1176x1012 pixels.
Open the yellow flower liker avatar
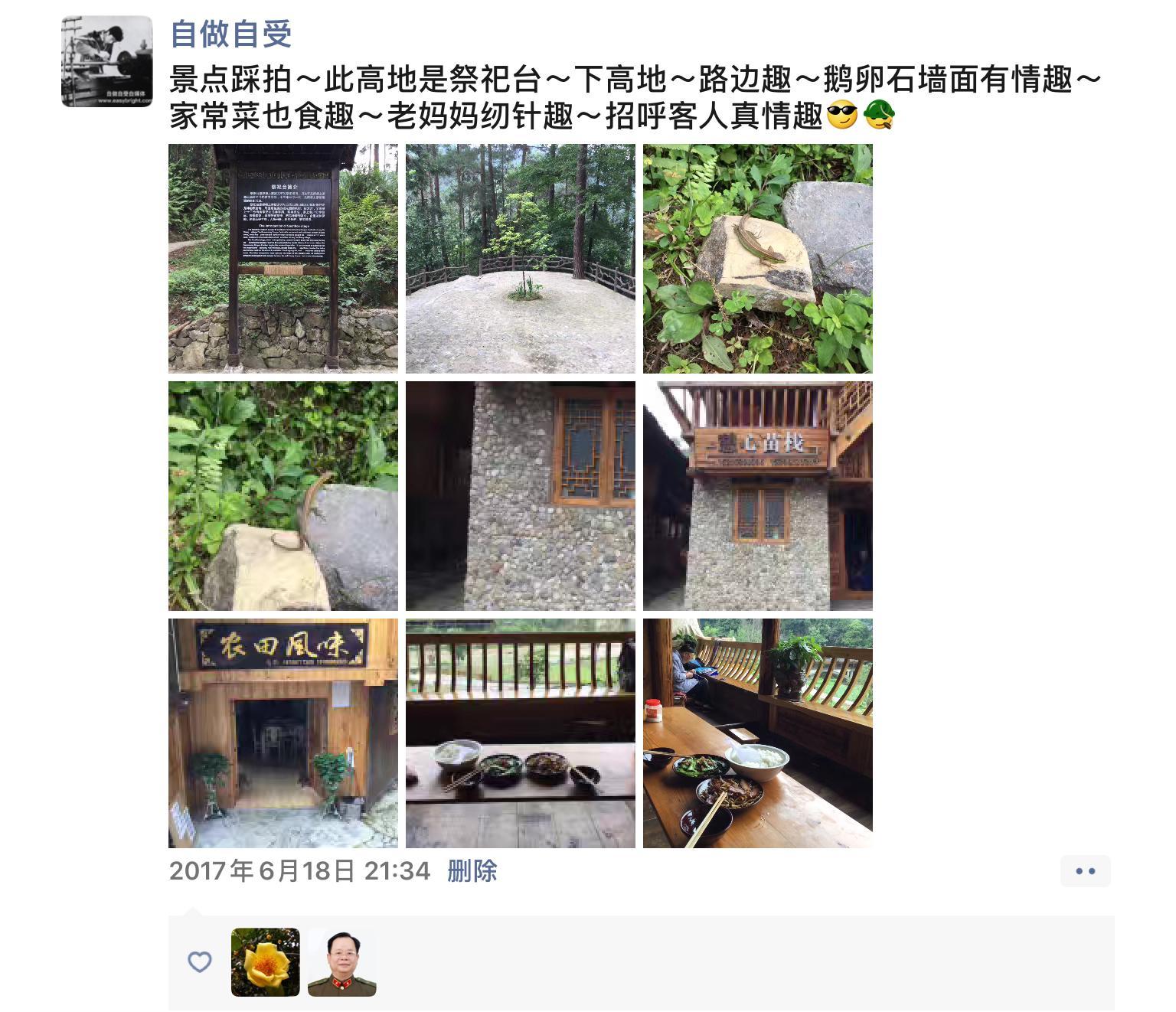(266, 962)
